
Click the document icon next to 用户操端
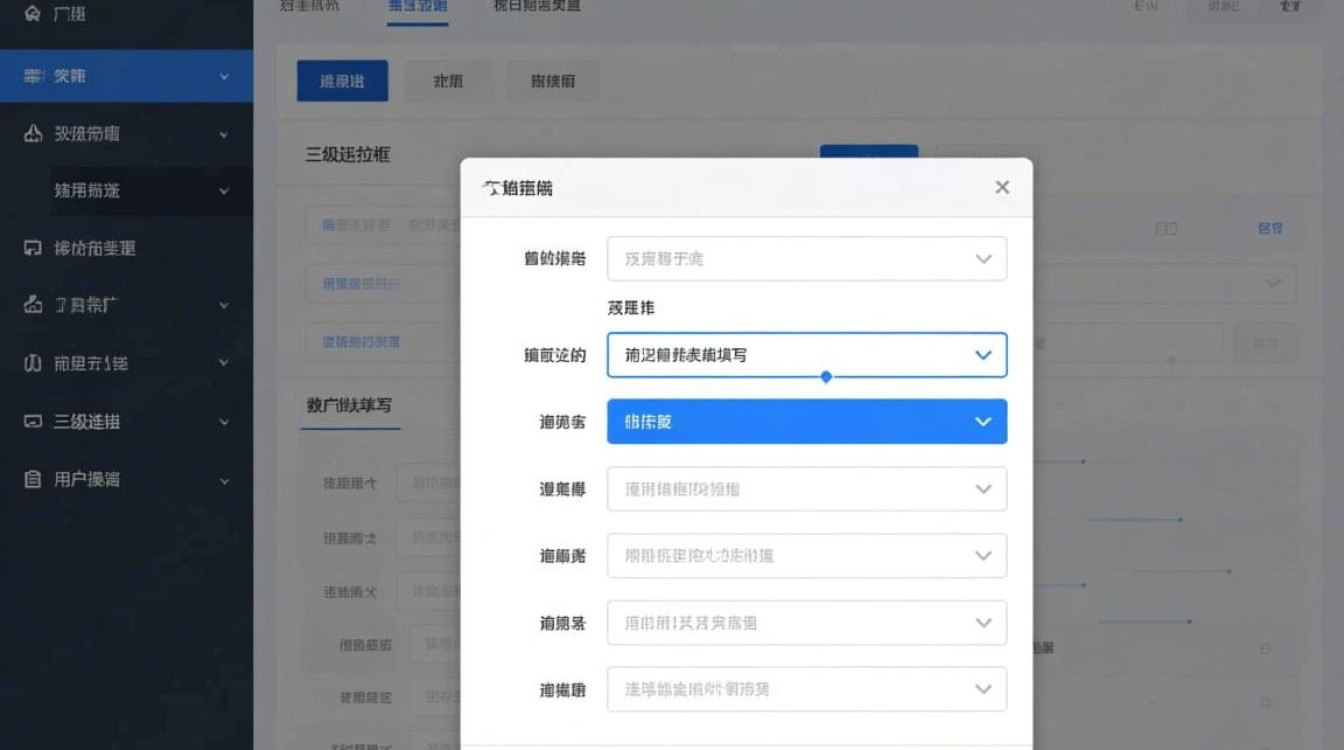point(33,479)
